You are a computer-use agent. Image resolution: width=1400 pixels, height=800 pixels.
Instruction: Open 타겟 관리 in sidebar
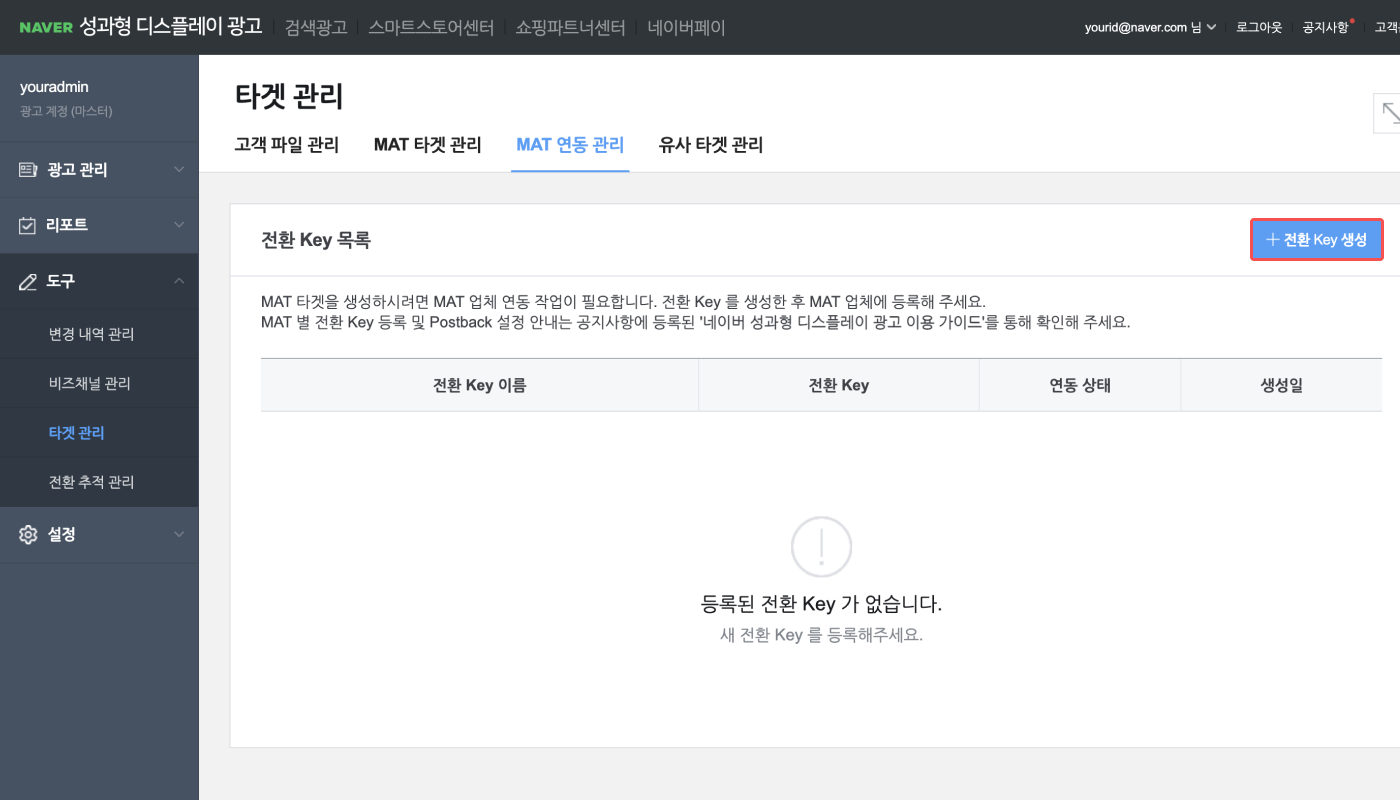pos(77,433)
